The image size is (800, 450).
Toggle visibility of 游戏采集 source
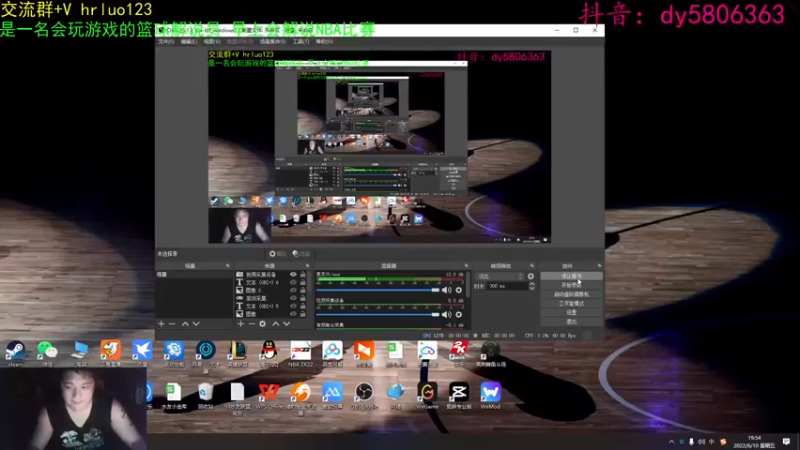click(293, 298)
